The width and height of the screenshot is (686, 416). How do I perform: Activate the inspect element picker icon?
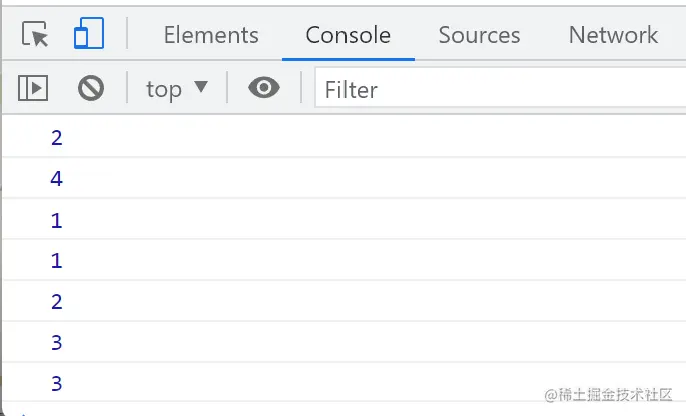tap(35, 36)
